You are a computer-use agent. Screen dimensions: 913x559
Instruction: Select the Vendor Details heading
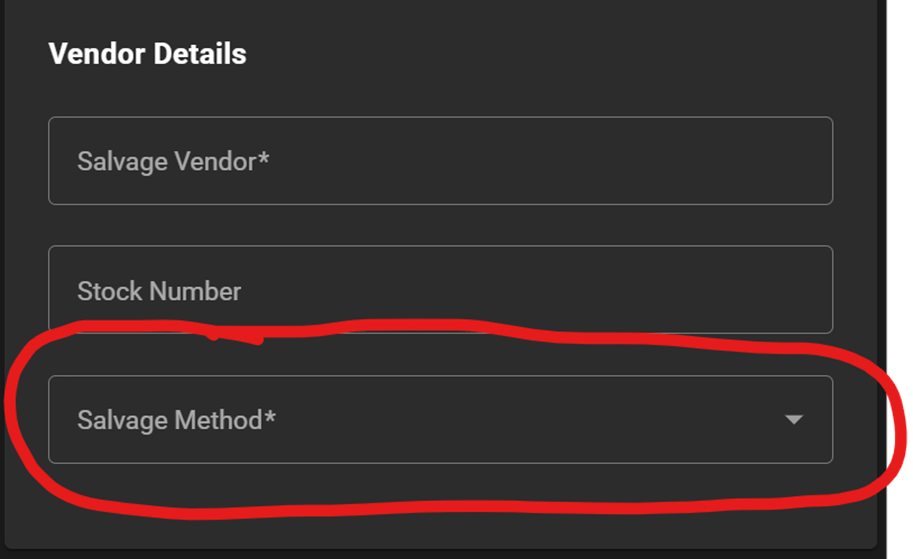pyautogui.click(x=147, y=54)
